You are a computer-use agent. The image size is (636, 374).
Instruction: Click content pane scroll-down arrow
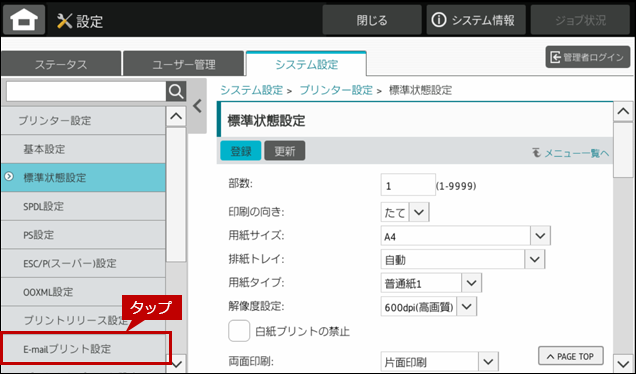(623, 363)
